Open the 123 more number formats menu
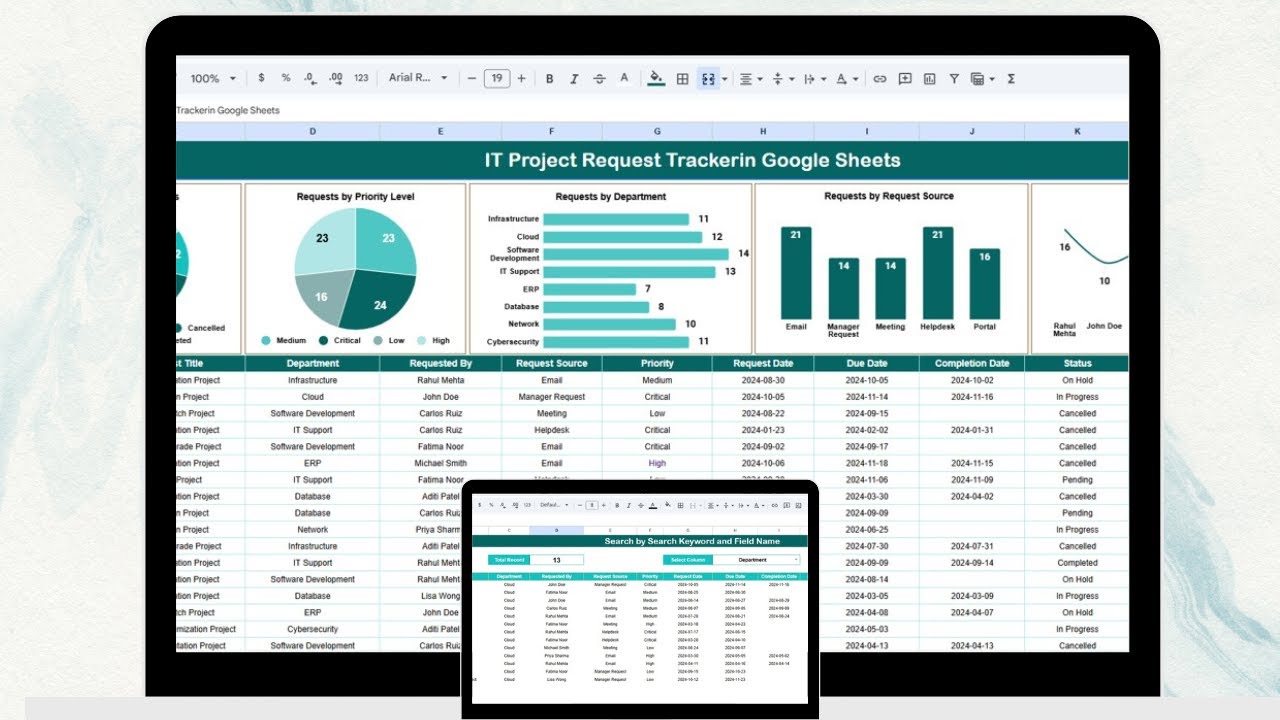The width and height of the screenshot is (1280, 720). click(x=361, y=78)
